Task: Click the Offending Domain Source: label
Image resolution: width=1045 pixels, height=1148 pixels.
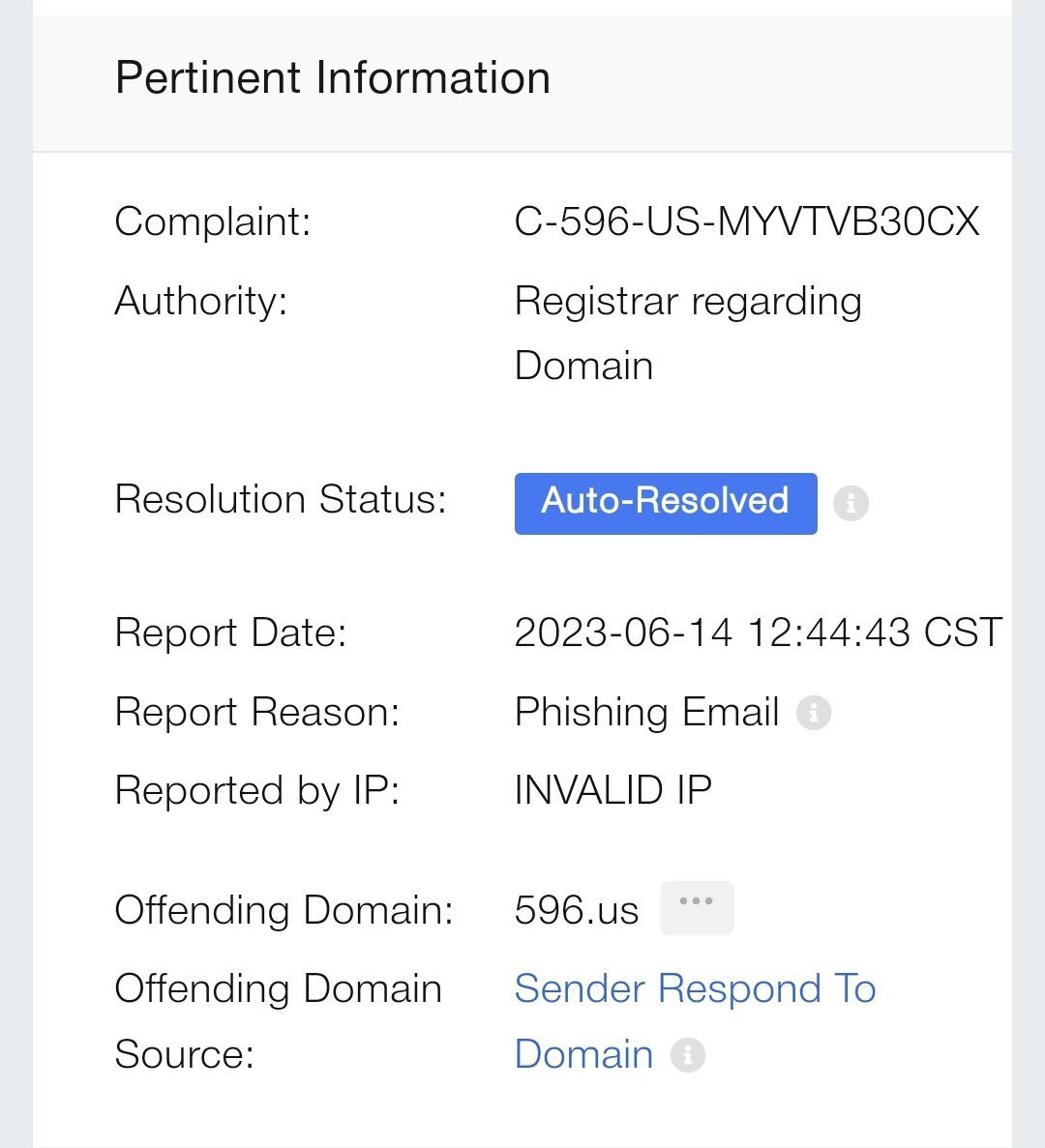Action: (x=278, y=1020)
